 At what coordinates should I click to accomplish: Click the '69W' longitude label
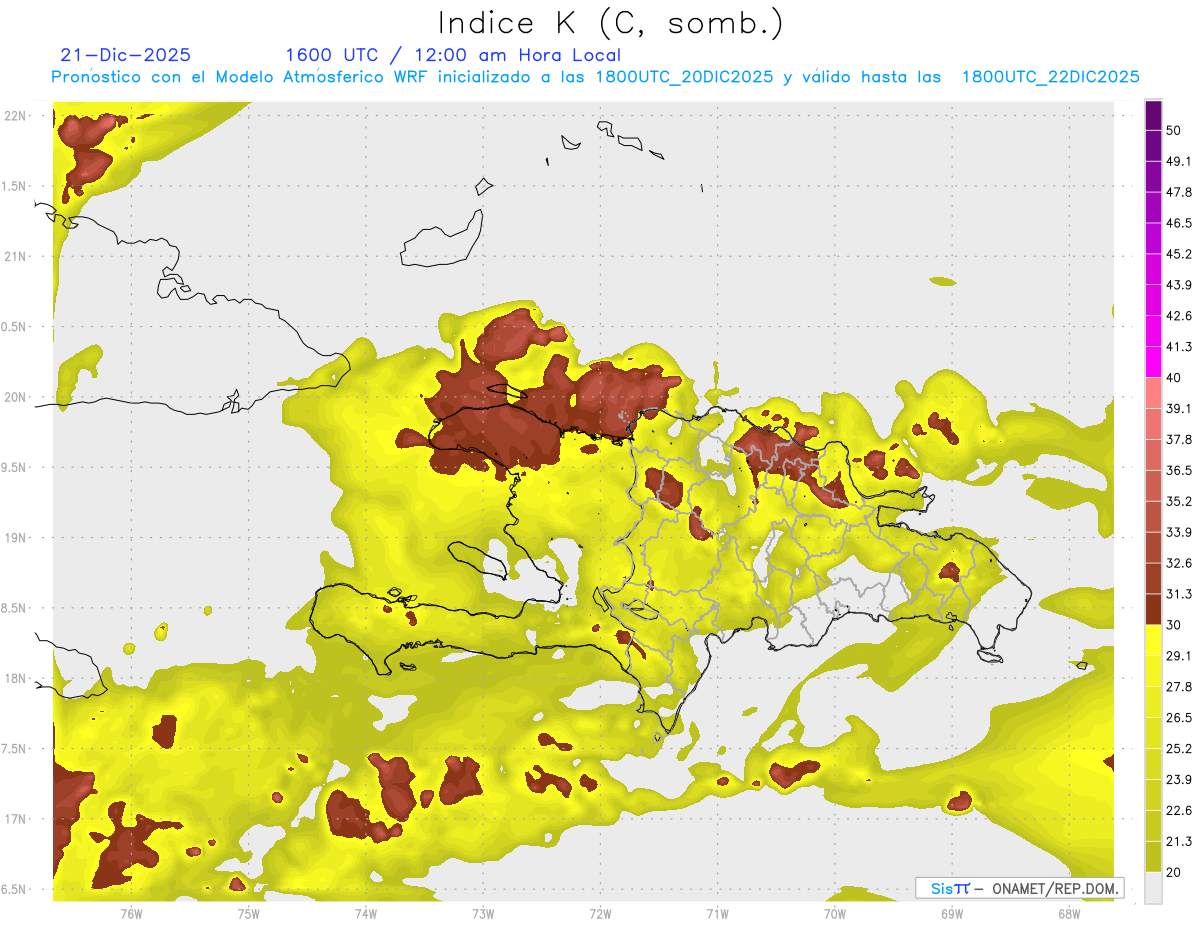(951, 913)
